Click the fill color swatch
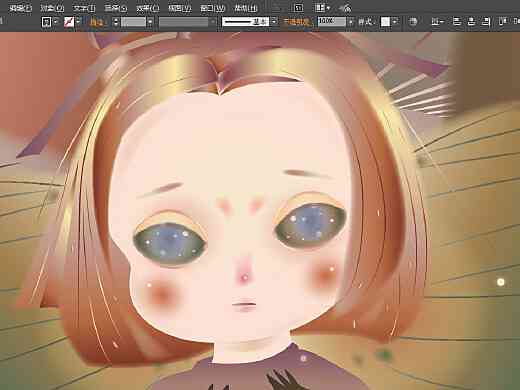 coord(46,22)
